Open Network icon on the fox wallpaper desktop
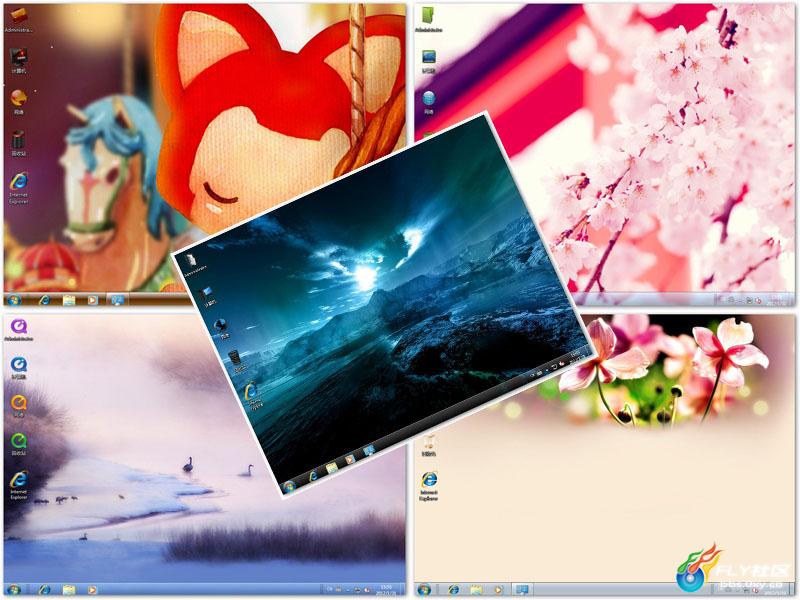 (18, 102)
